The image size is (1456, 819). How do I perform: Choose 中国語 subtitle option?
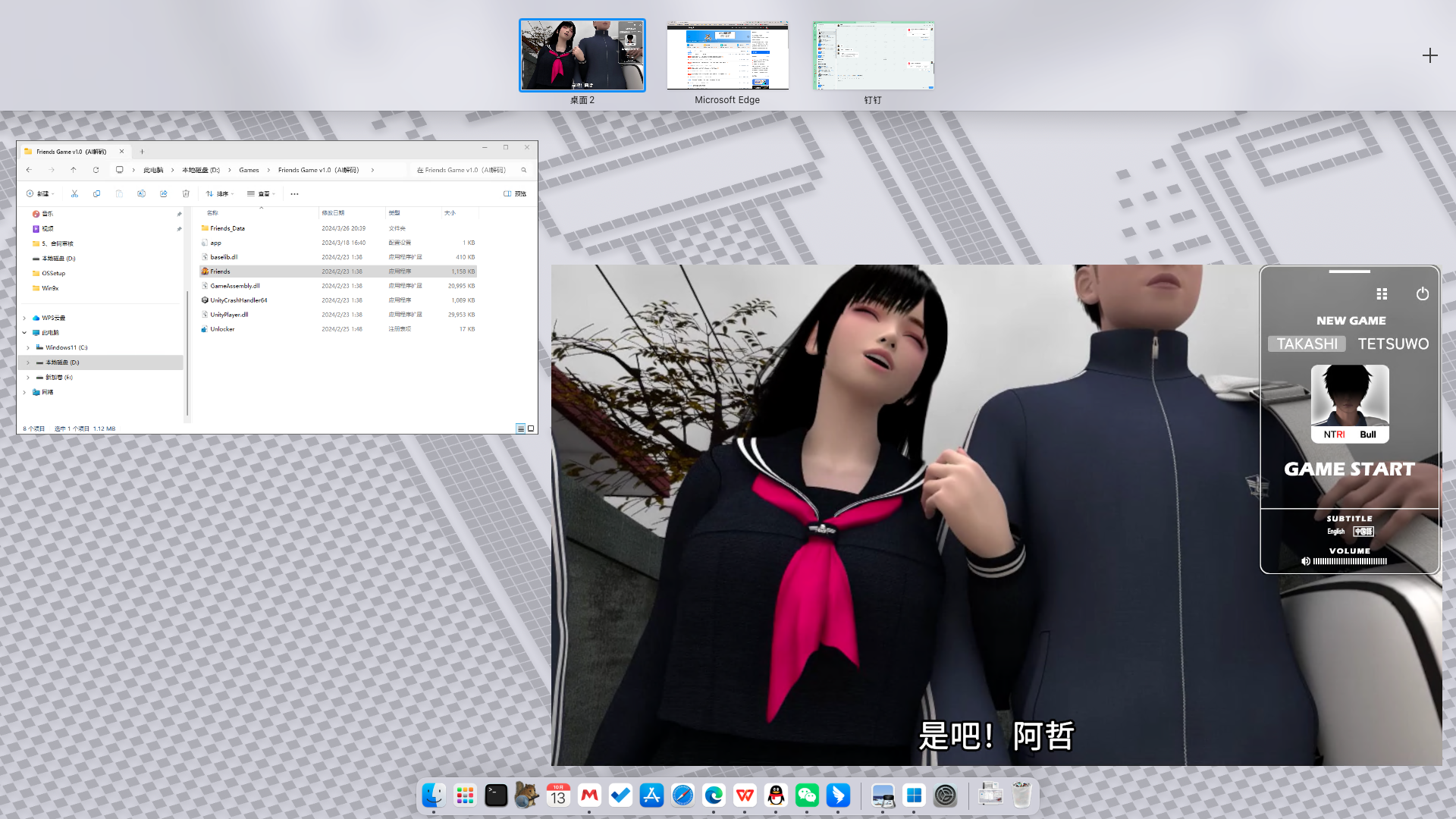pyautogui.click(x=1363, y=532)
